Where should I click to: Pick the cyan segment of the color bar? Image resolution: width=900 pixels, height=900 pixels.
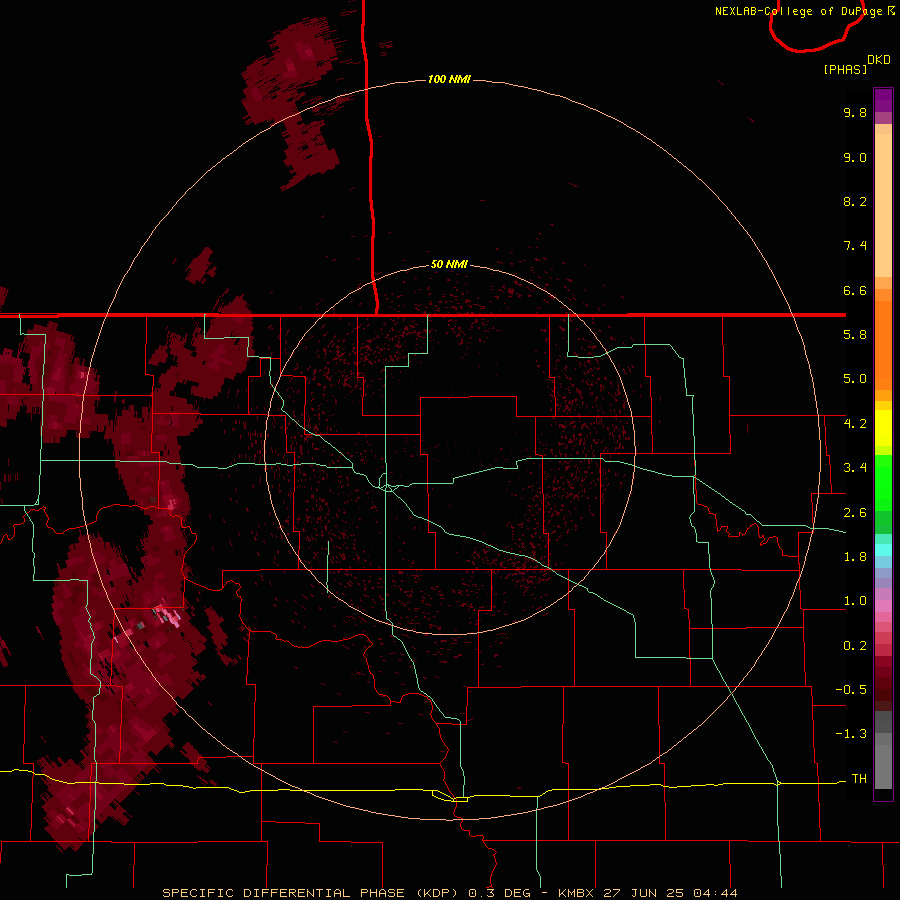click(x=883, y=550)
